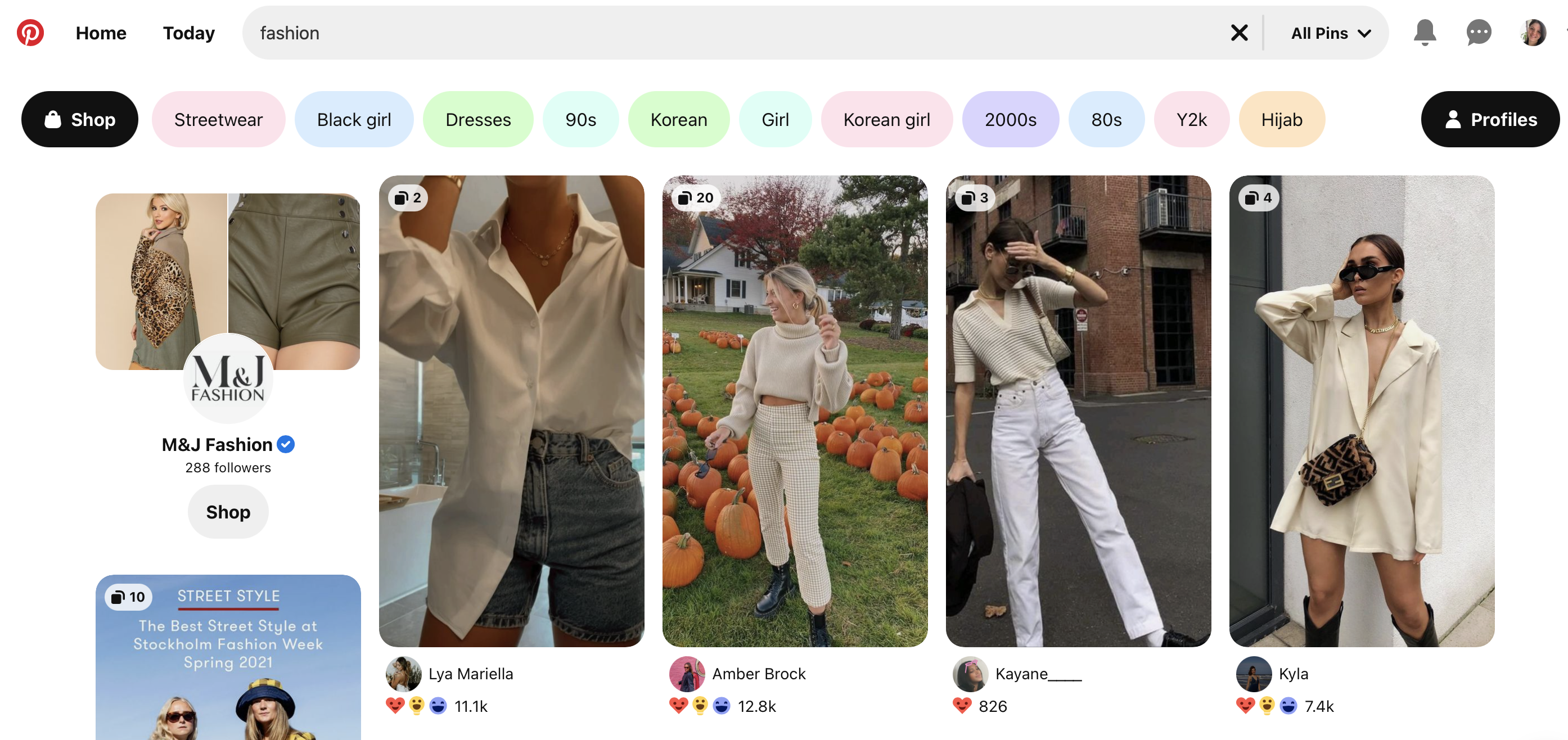Click the Pinterest logo icon

pyautogui.click(x=30, y=32)
